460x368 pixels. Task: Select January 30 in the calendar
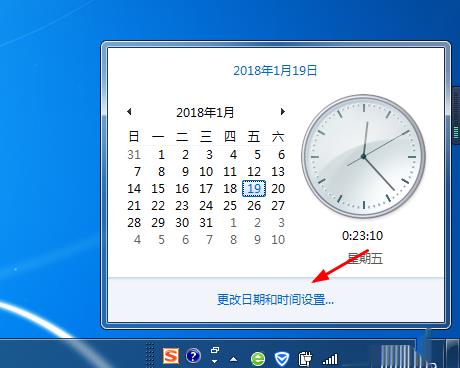(182, 223)
